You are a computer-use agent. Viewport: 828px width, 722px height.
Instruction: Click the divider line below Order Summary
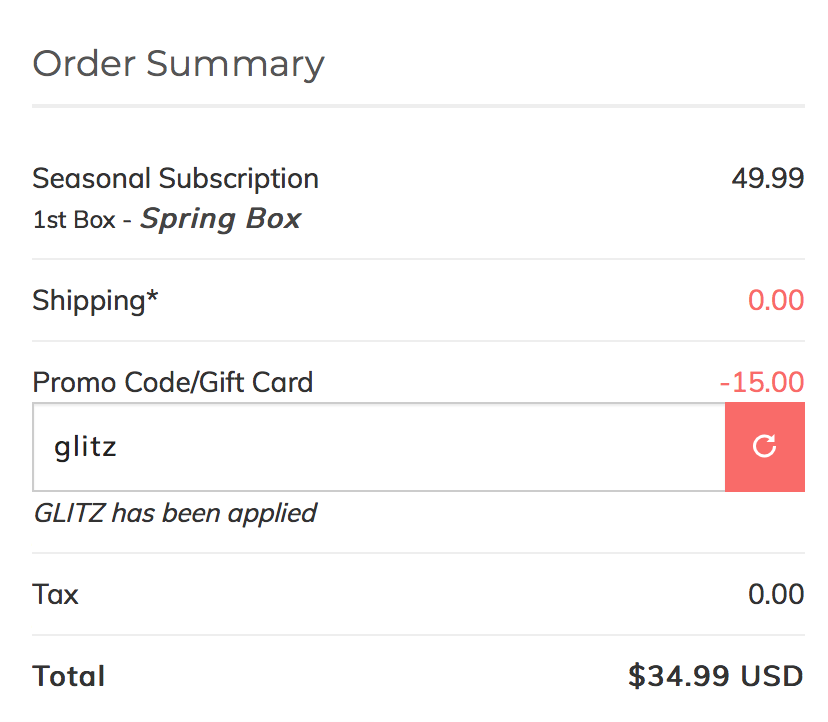(x=418, y=106)
